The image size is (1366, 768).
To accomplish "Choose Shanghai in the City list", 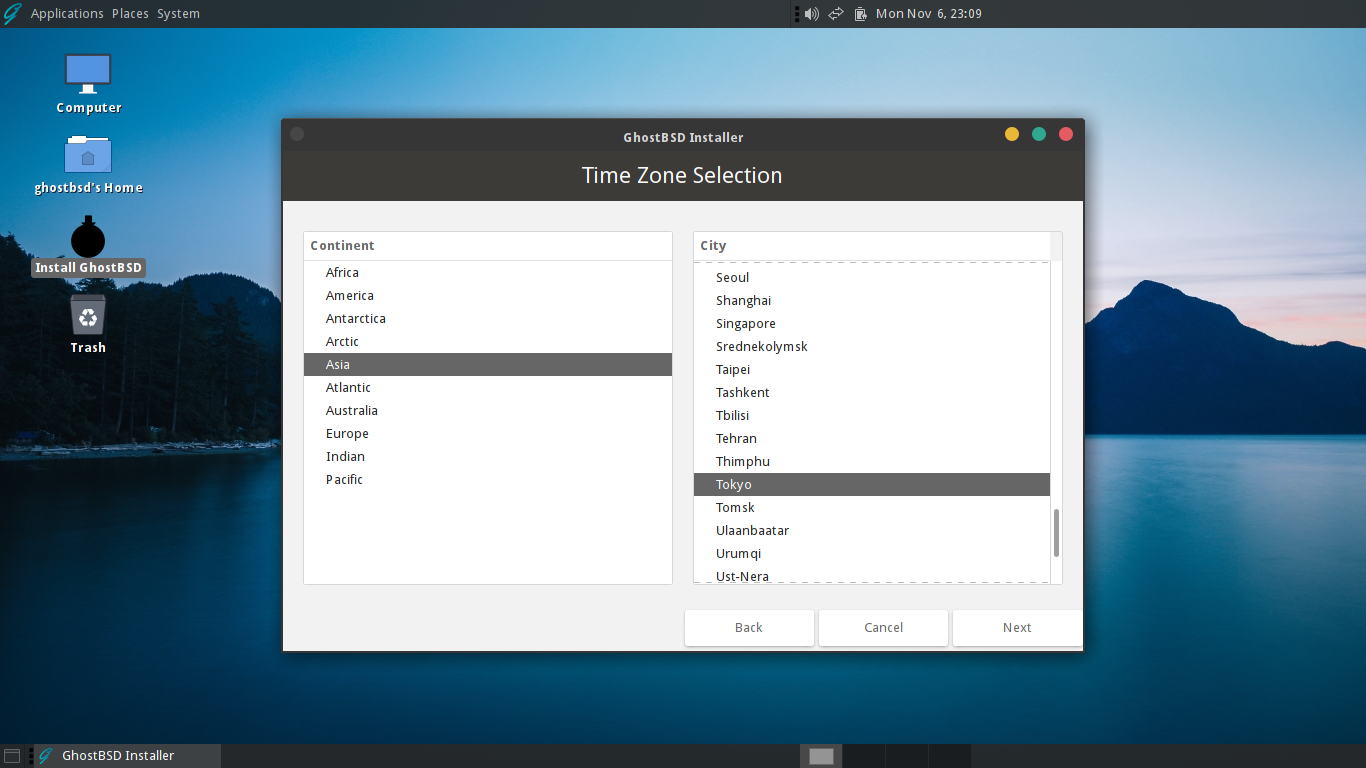I will 872,301.
